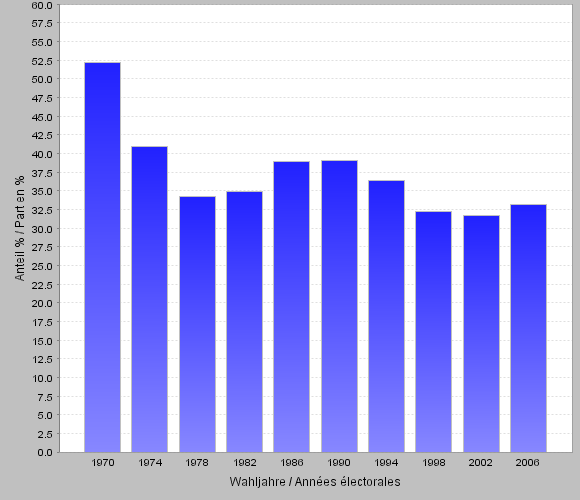Select the 1990 election bar
The image size is (580, 500).
point(339,306)
